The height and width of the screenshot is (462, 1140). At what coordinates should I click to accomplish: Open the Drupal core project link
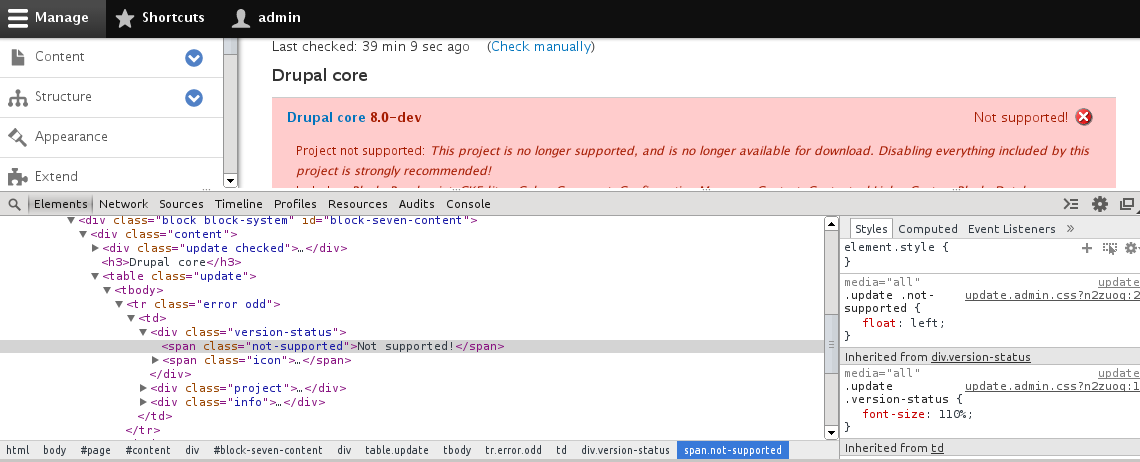pos(326,117)
